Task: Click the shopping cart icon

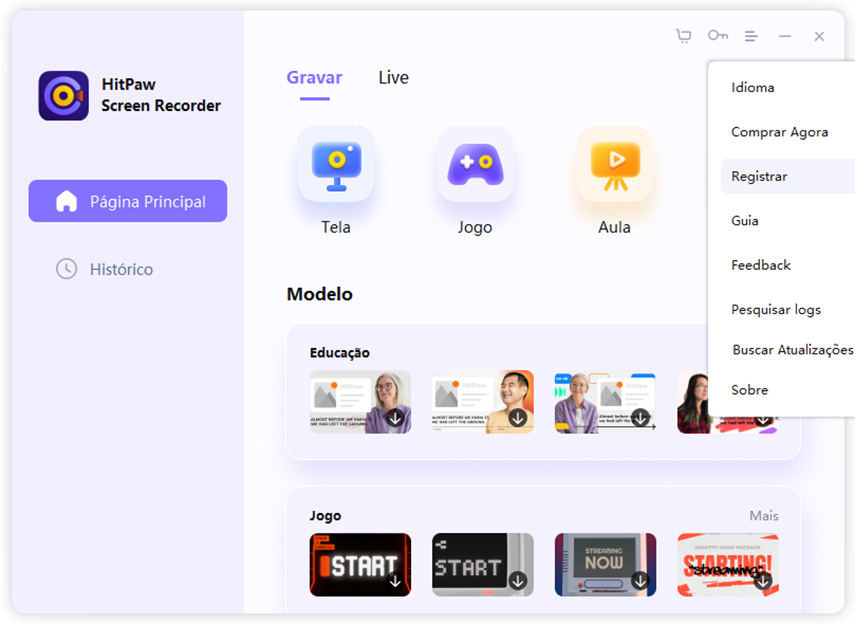Action: (683, 36)
